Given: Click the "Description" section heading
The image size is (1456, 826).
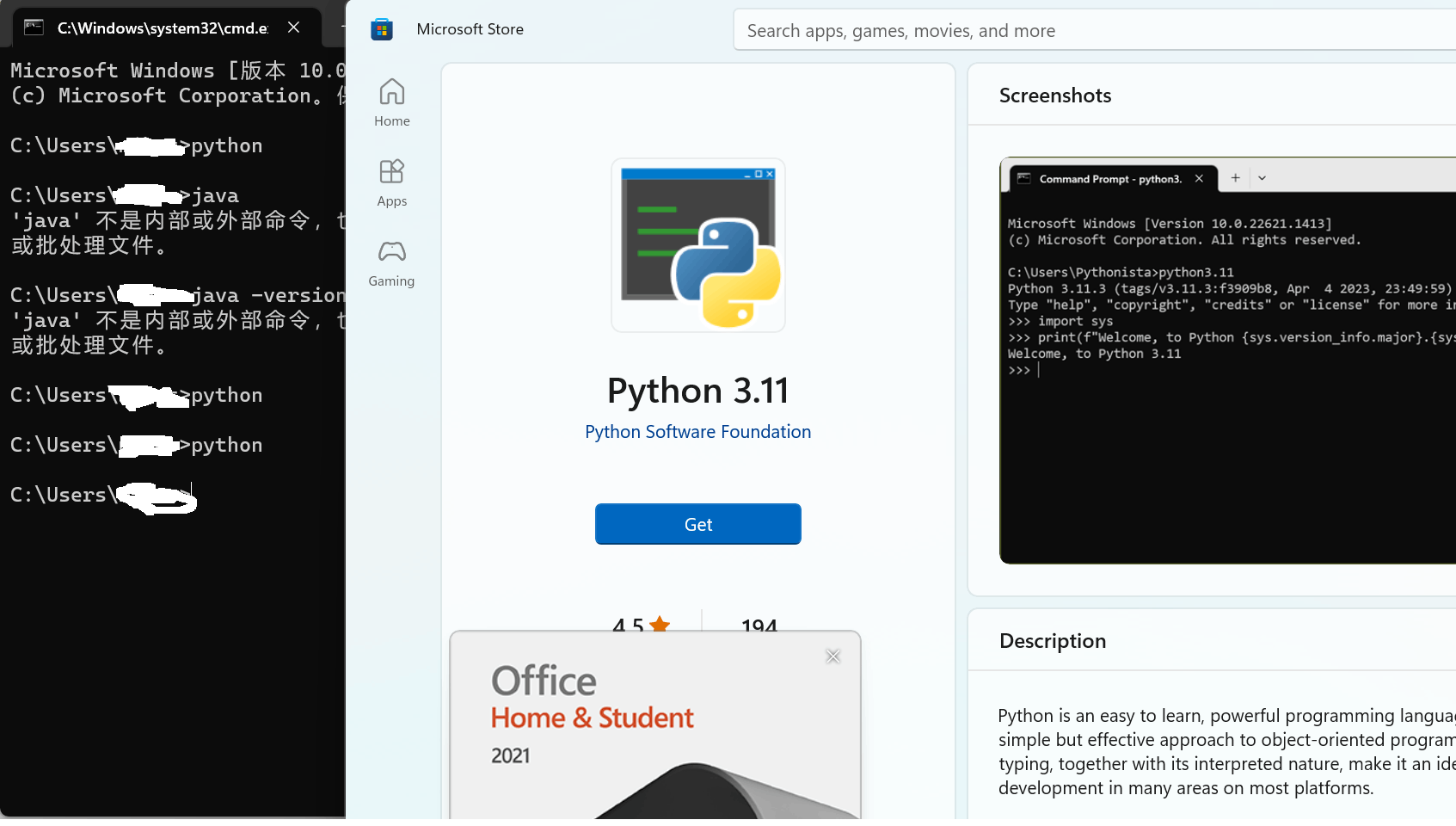Looking at the screenshot, I should (x=1053, y=641).
